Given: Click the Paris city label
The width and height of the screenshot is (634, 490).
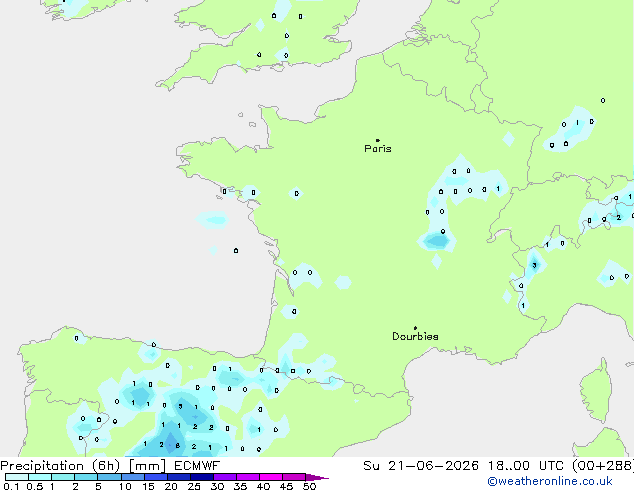Looking at the screenshot, I should 378,148.
